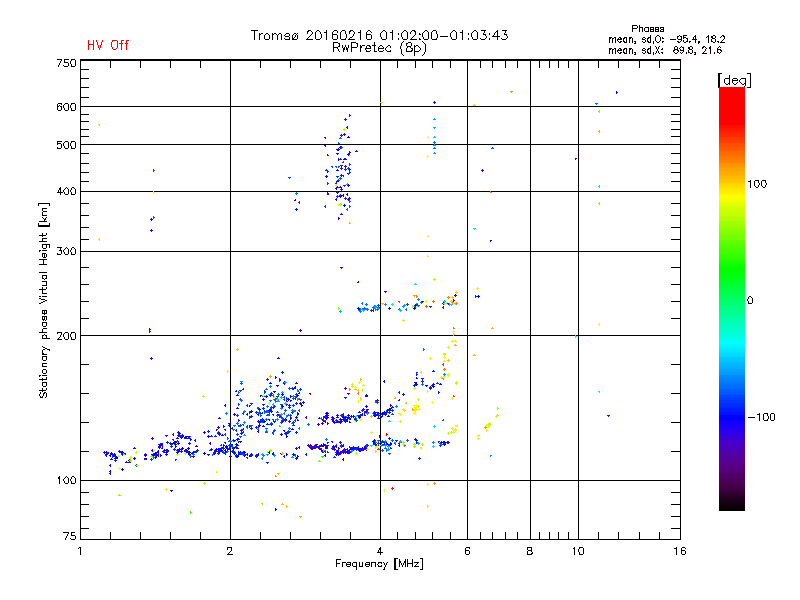The width and height of the screenshot is (800, 600).
Task: Select the mean, sd,X: 89.8, 21.6 line
Action: pyautogui.click(x=665, y=50)
